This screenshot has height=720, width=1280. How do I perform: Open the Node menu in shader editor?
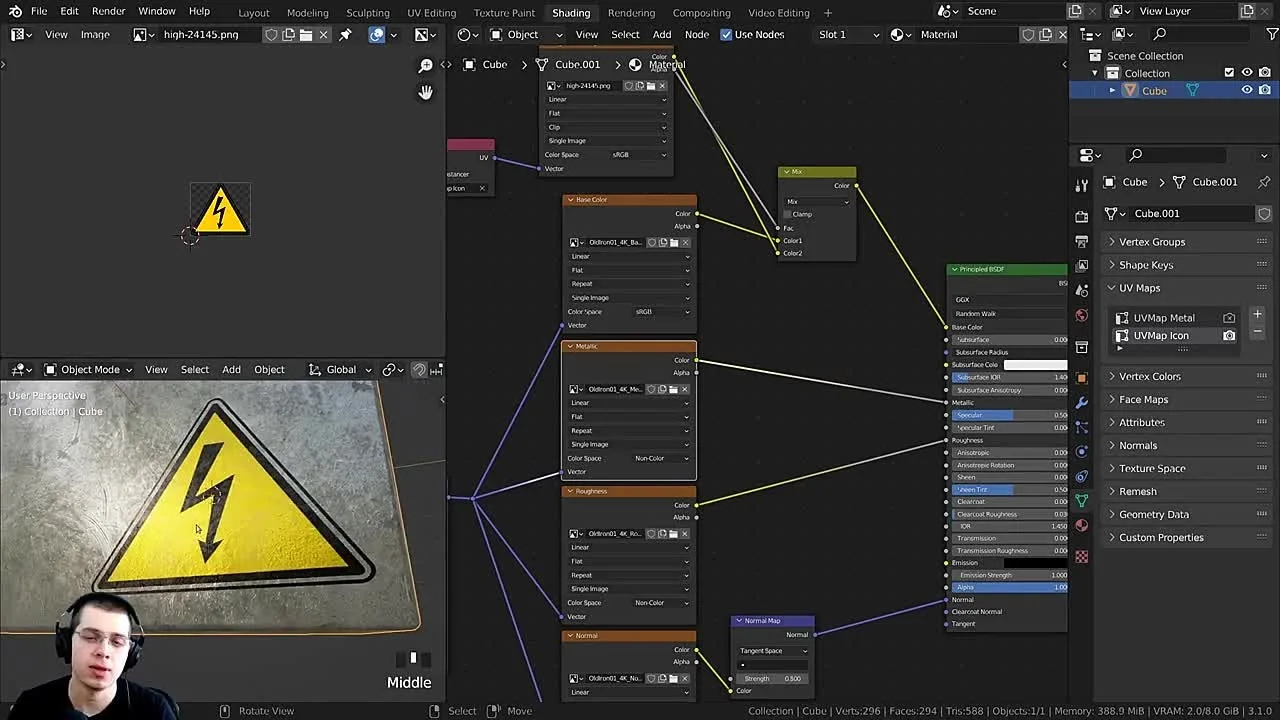[x=697, y=34]
